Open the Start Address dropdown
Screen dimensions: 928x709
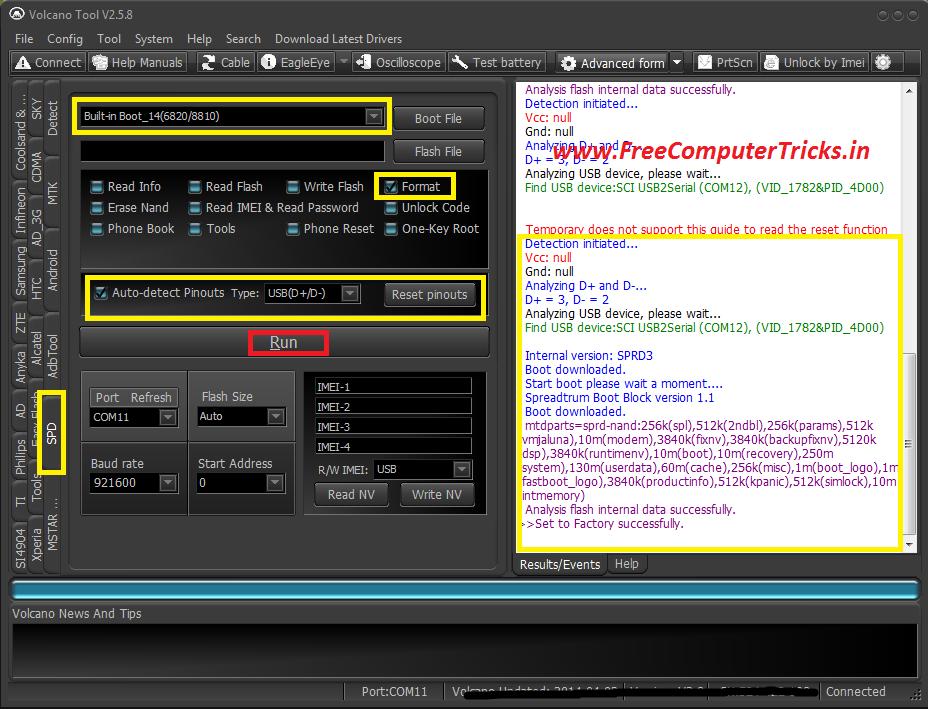click(x=275, y=483)
